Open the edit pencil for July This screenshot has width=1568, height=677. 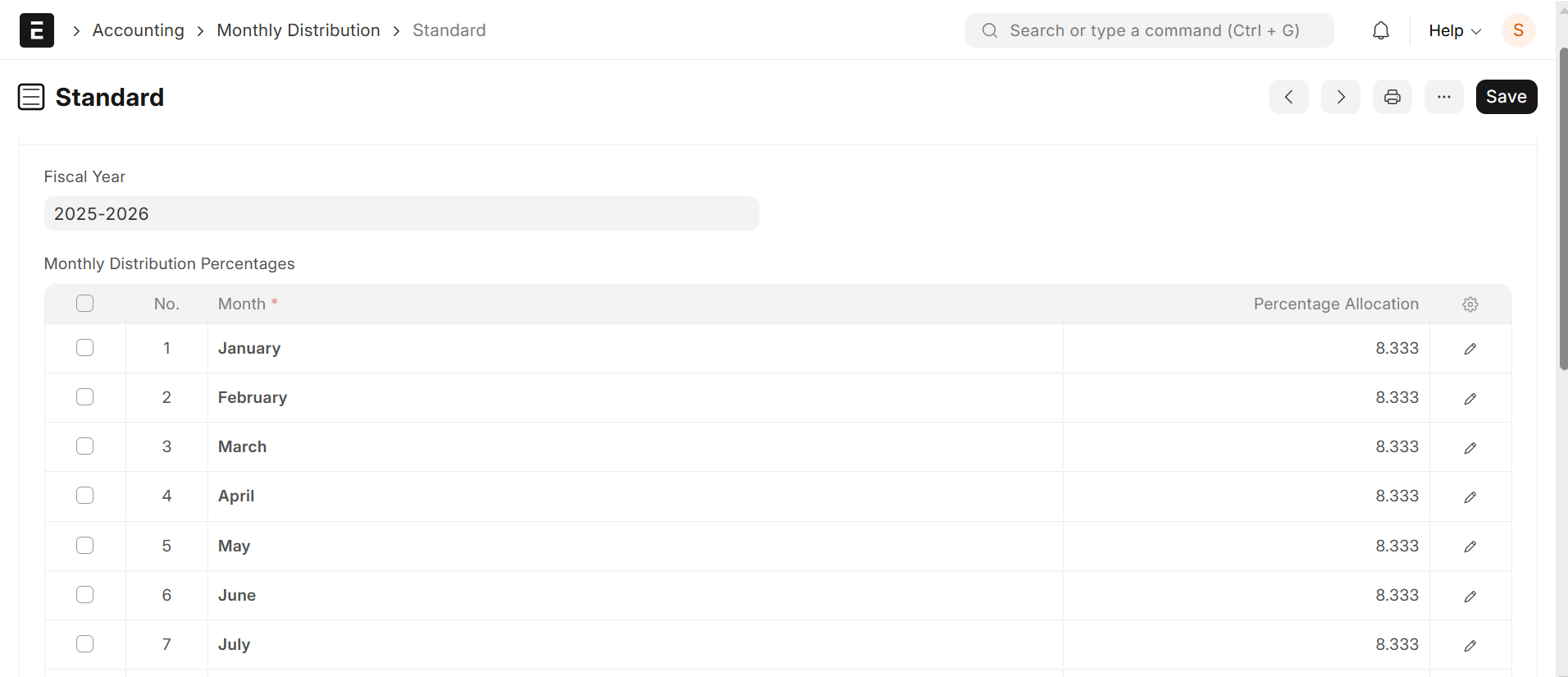[1470, 646]
